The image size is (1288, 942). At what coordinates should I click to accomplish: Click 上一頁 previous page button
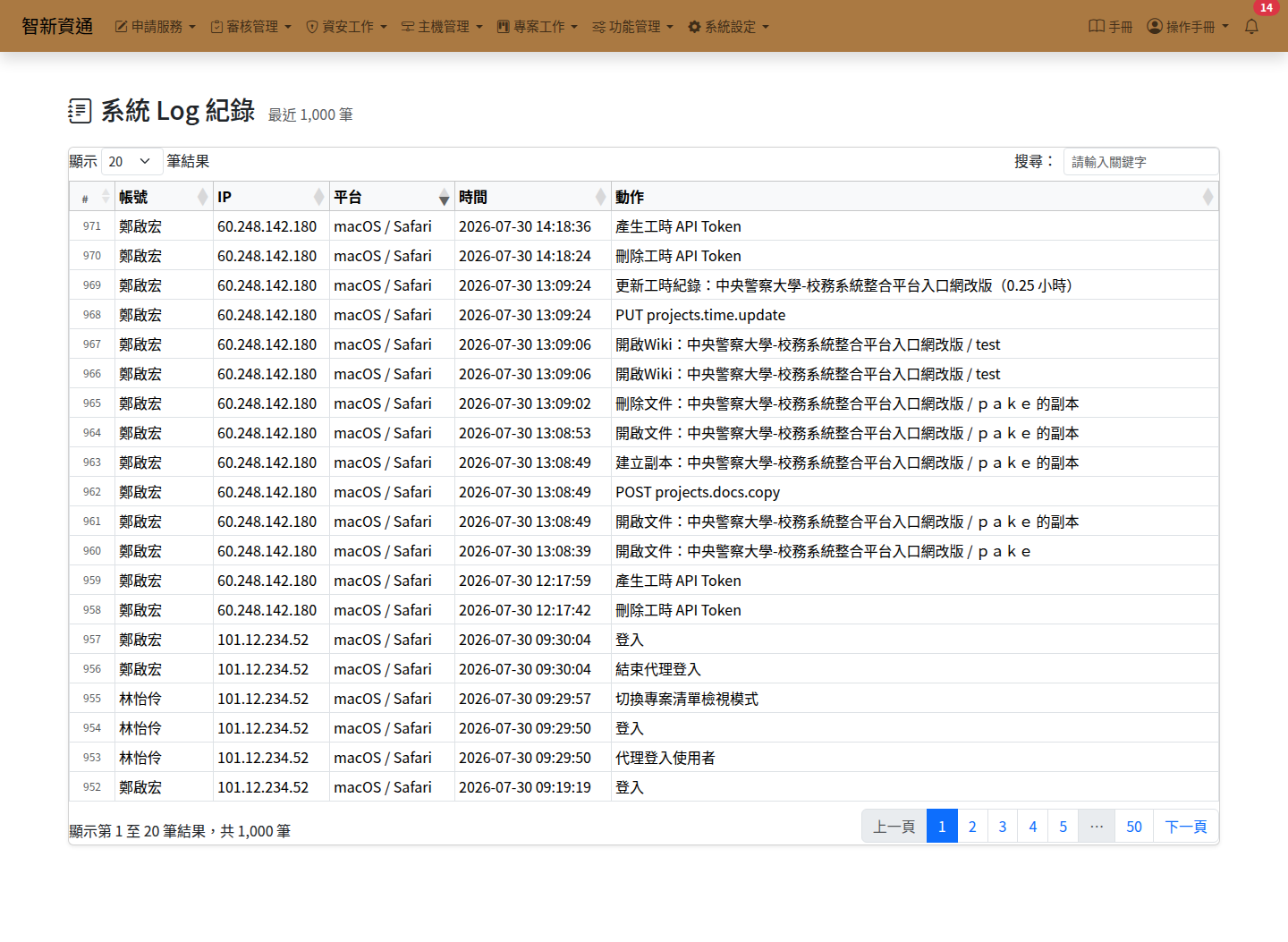click(894, 827)
